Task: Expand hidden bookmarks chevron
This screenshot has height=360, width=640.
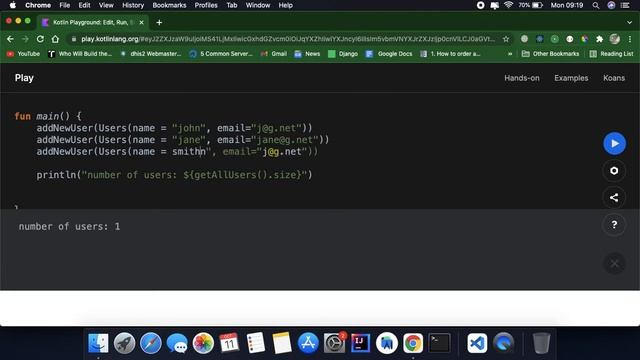Action: tap(510, 54)
